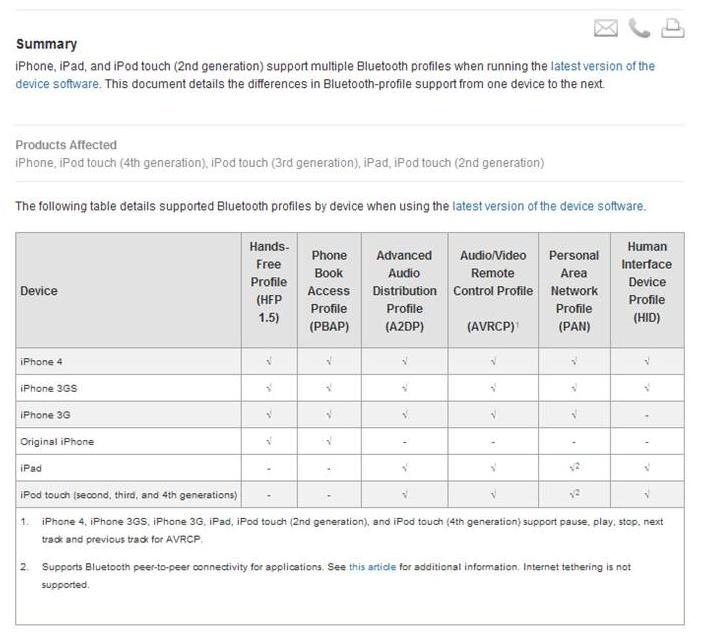This screenshot has height=637, width=714.
Task: Select Human Interface Device Profile header
Action: (x=647, y=281)
